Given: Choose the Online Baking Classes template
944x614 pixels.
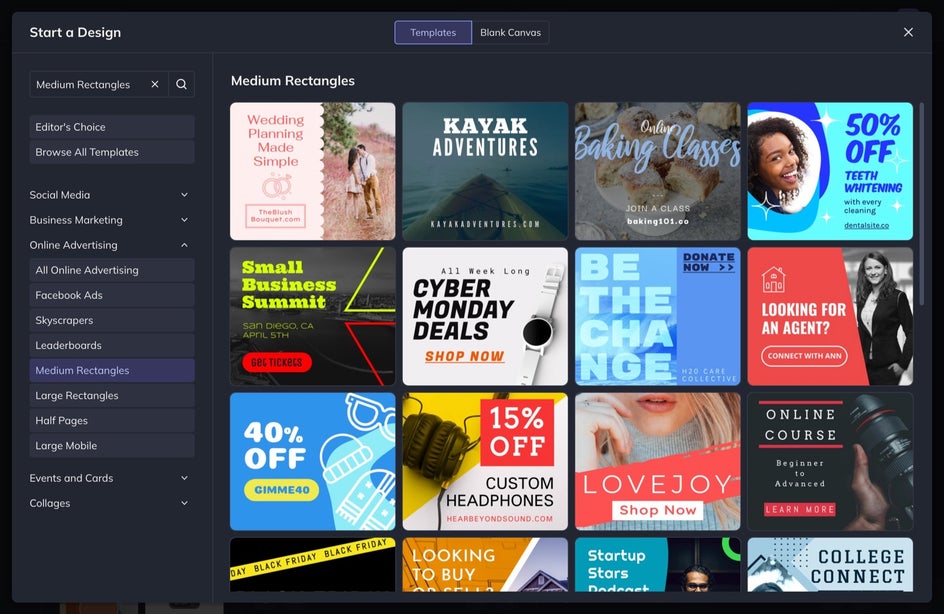Looking at the screenshot, I should pos(657,171).
